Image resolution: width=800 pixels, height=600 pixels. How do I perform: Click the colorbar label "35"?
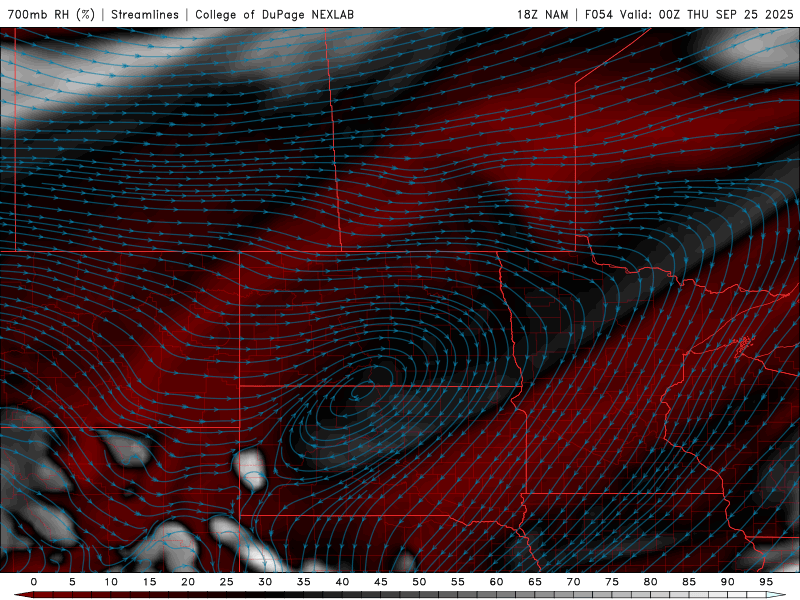(304, 582)
